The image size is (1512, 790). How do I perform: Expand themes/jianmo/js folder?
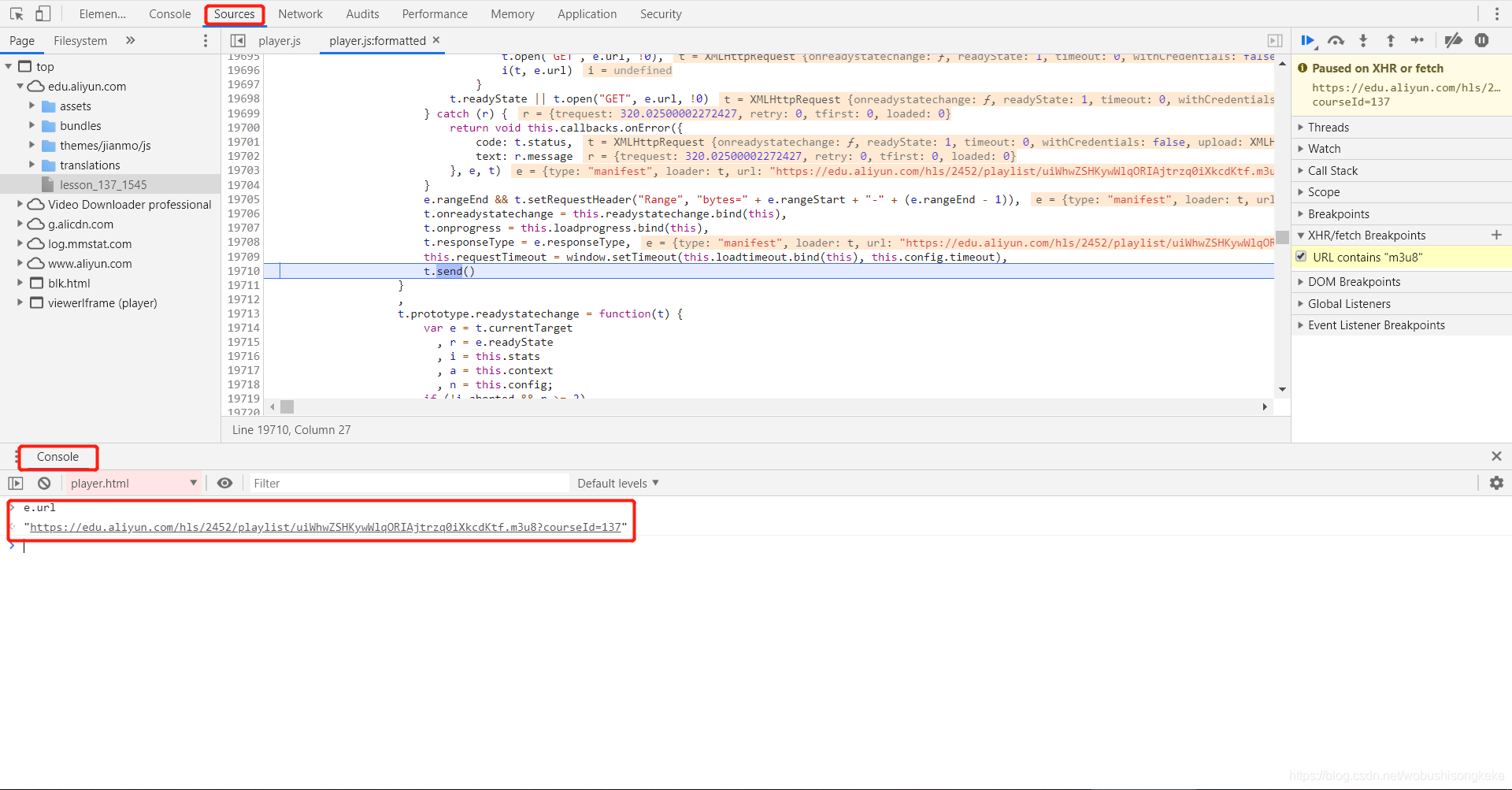point(31,145)
